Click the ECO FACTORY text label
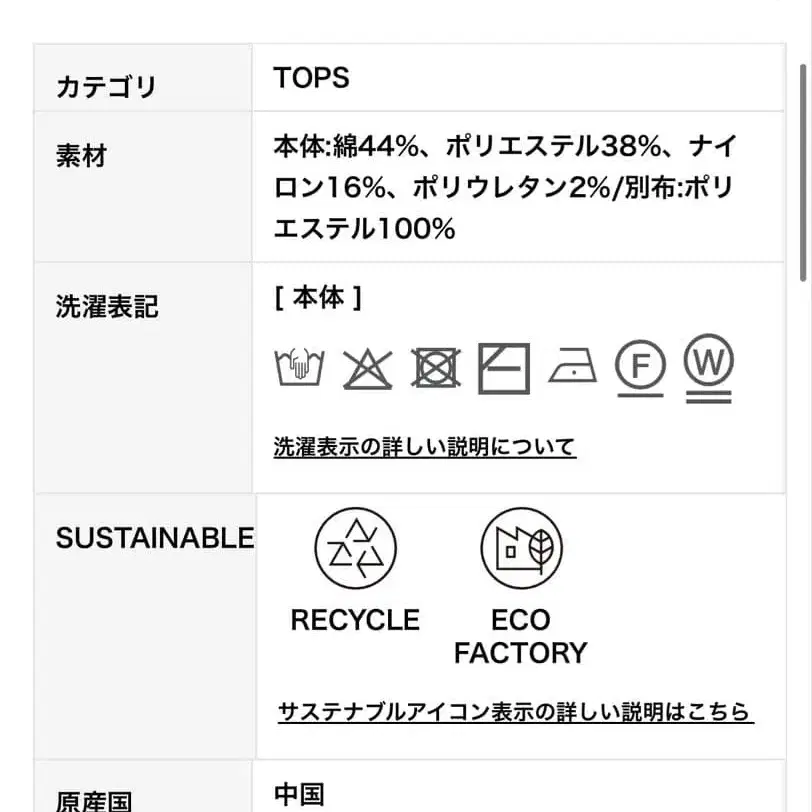 tap(520, 636)
